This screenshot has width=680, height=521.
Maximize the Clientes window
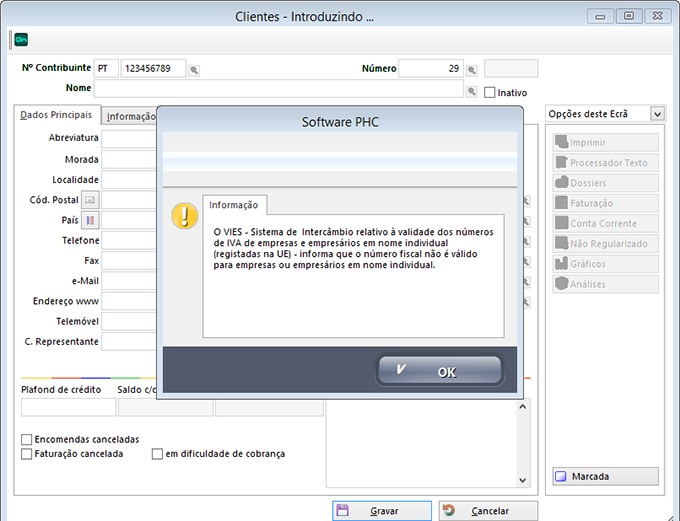(629, 16)
